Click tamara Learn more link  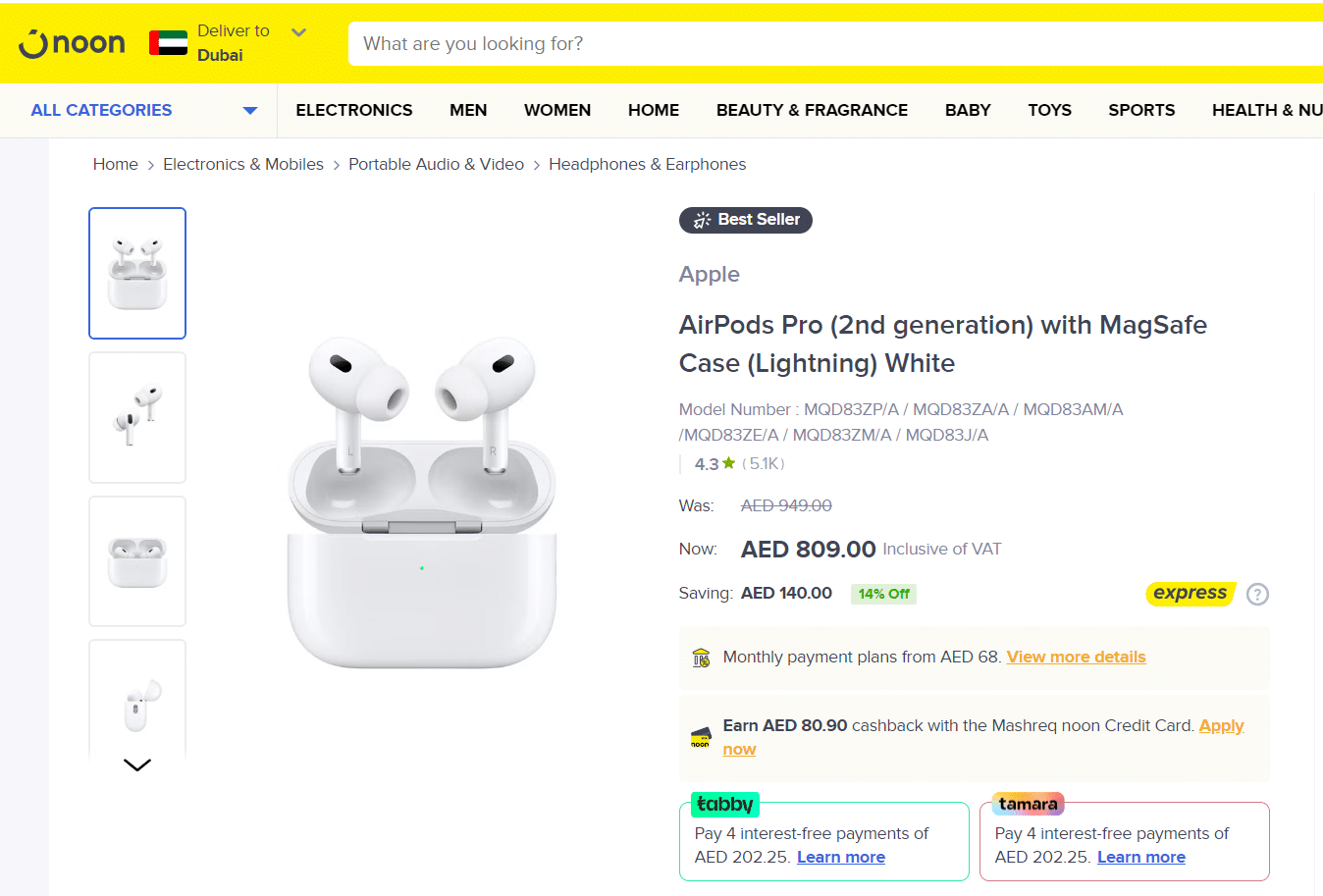pos(1140,857)
